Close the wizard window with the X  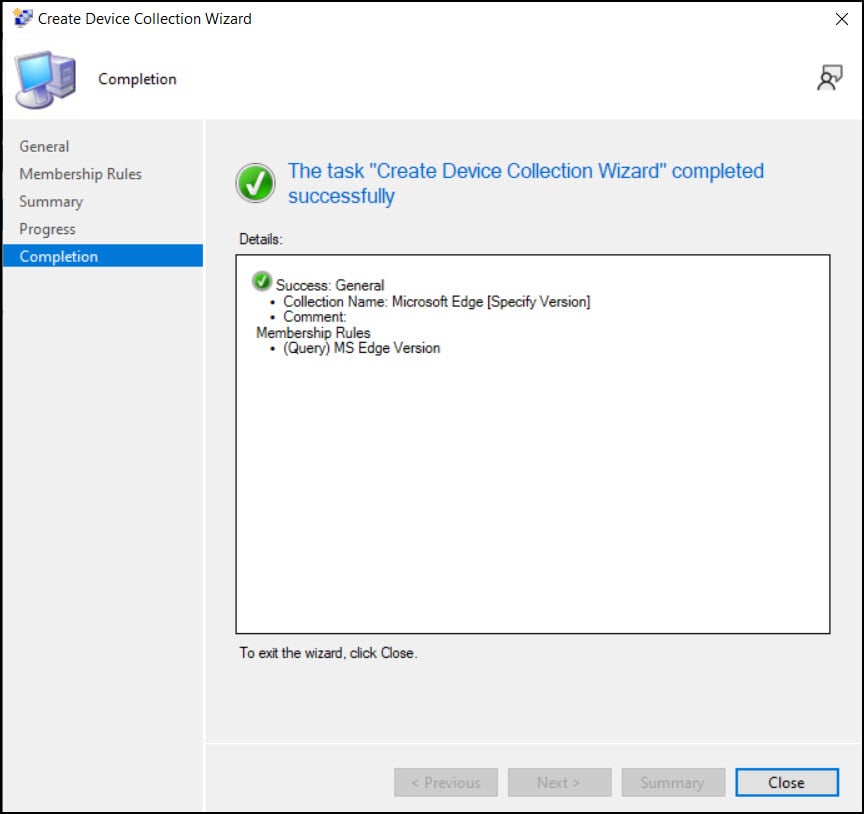[841, 19]
